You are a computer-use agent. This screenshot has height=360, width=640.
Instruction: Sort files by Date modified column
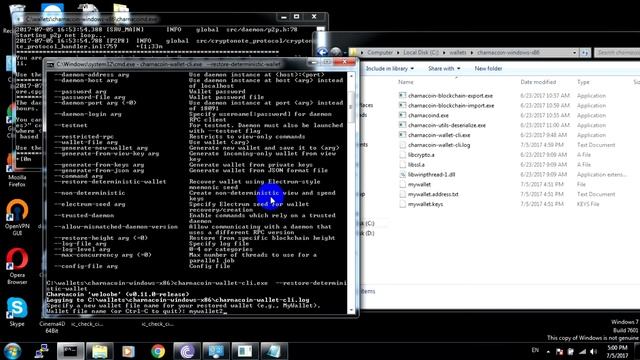(538, 82)
